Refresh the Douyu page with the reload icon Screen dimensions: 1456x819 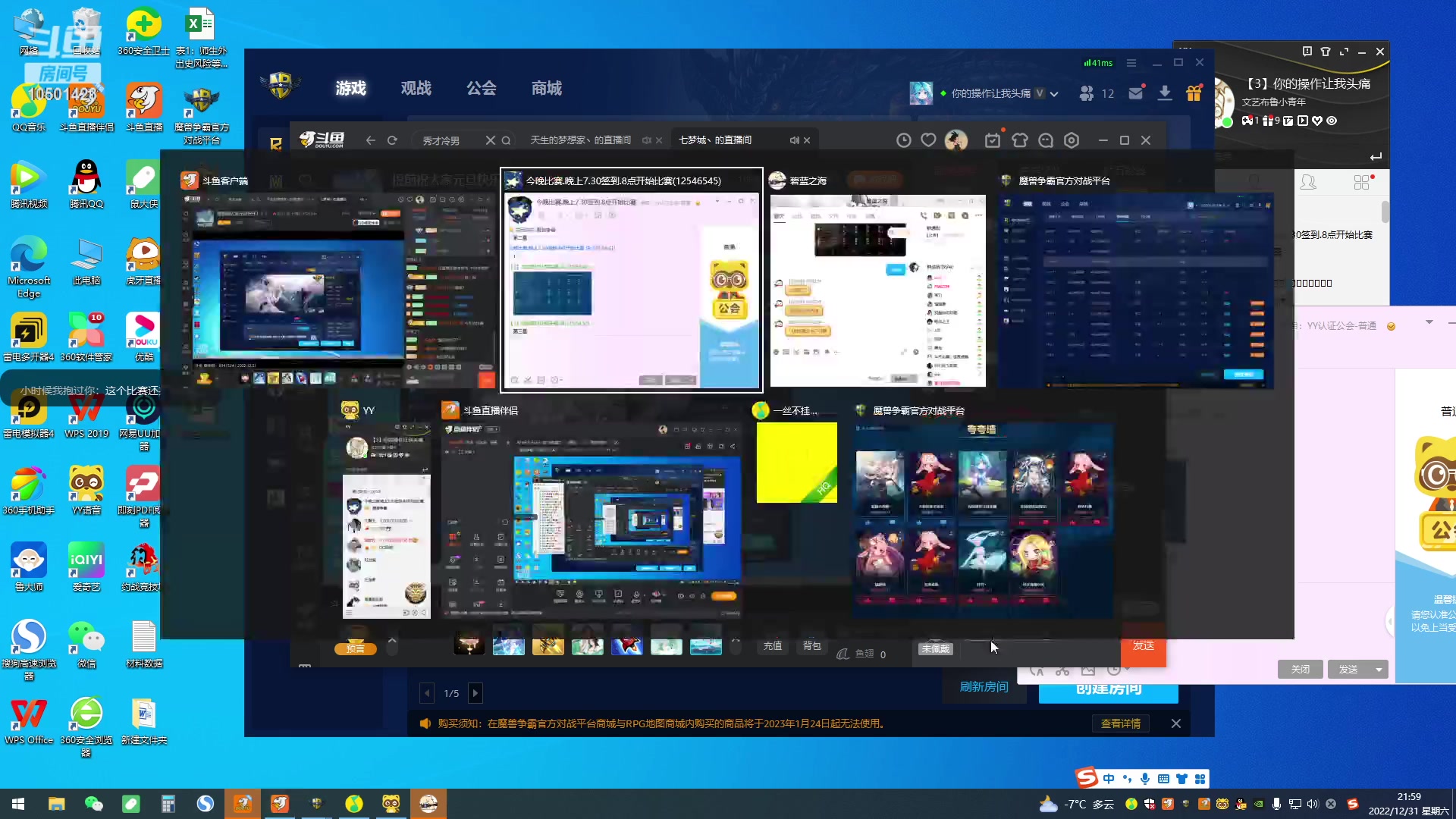[x=392, y=140]
